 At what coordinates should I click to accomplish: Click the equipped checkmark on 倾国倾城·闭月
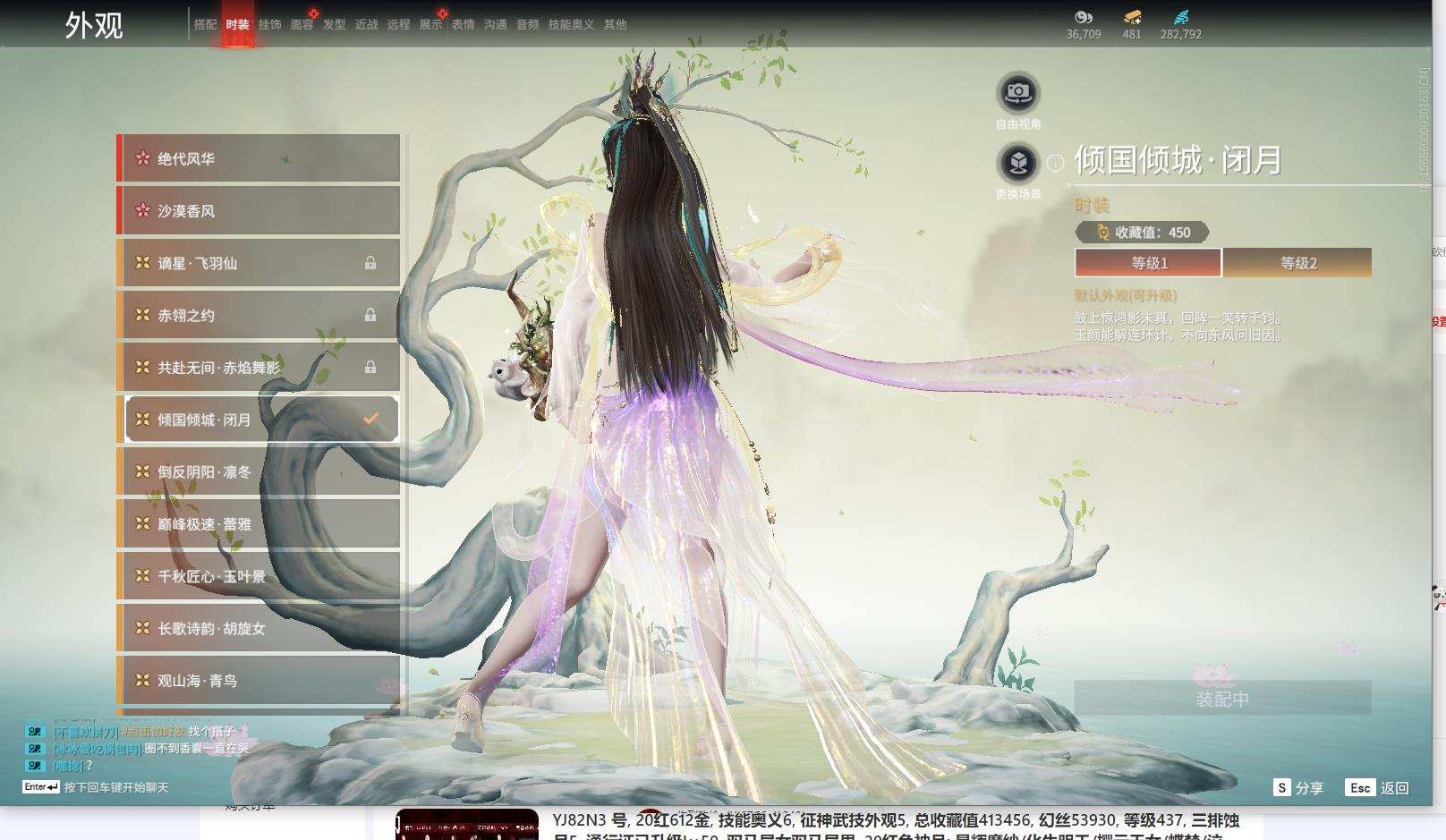pyautogui.click(x=370, y=419)
